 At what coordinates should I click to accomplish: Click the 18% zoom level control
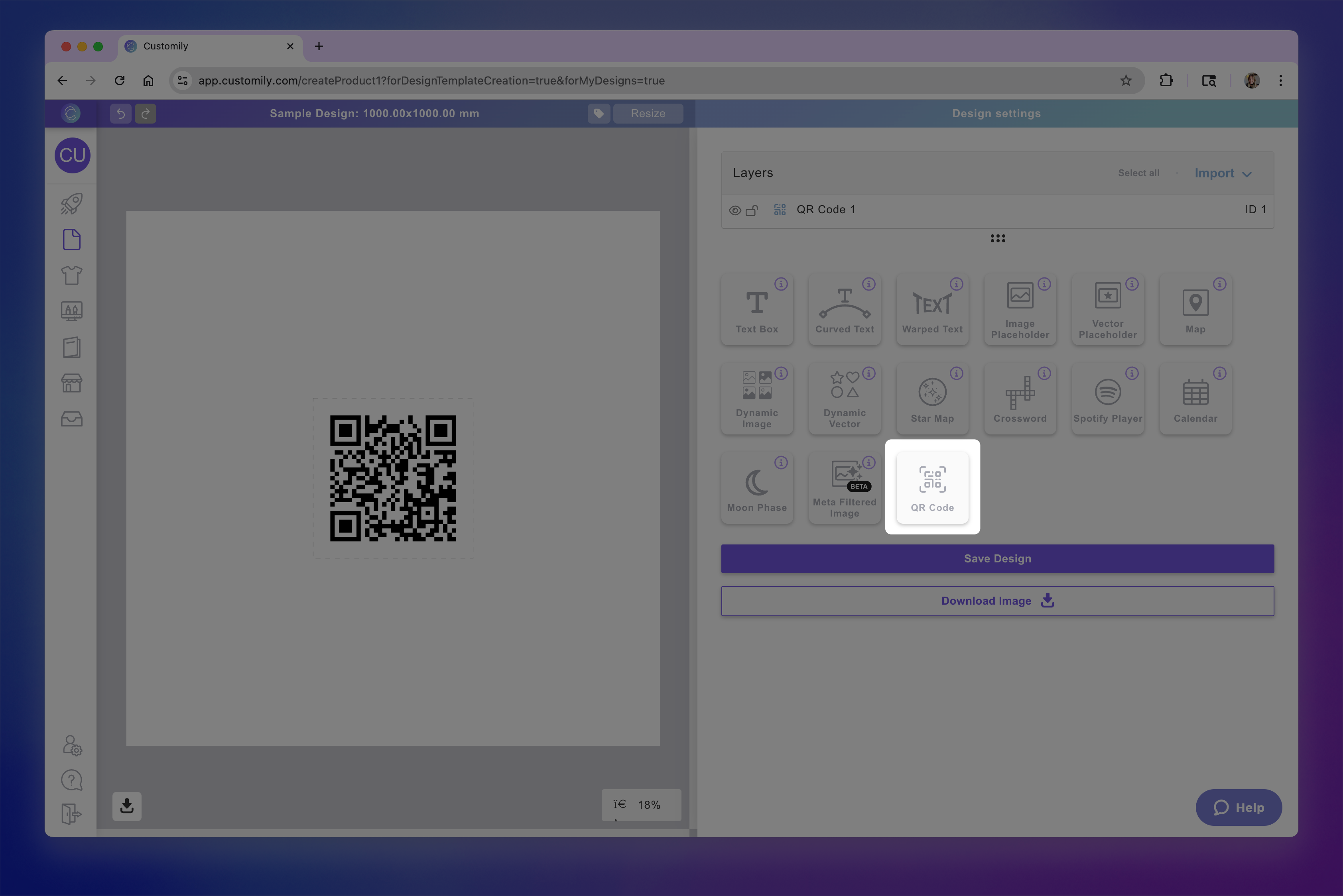[x=642, y=805]
